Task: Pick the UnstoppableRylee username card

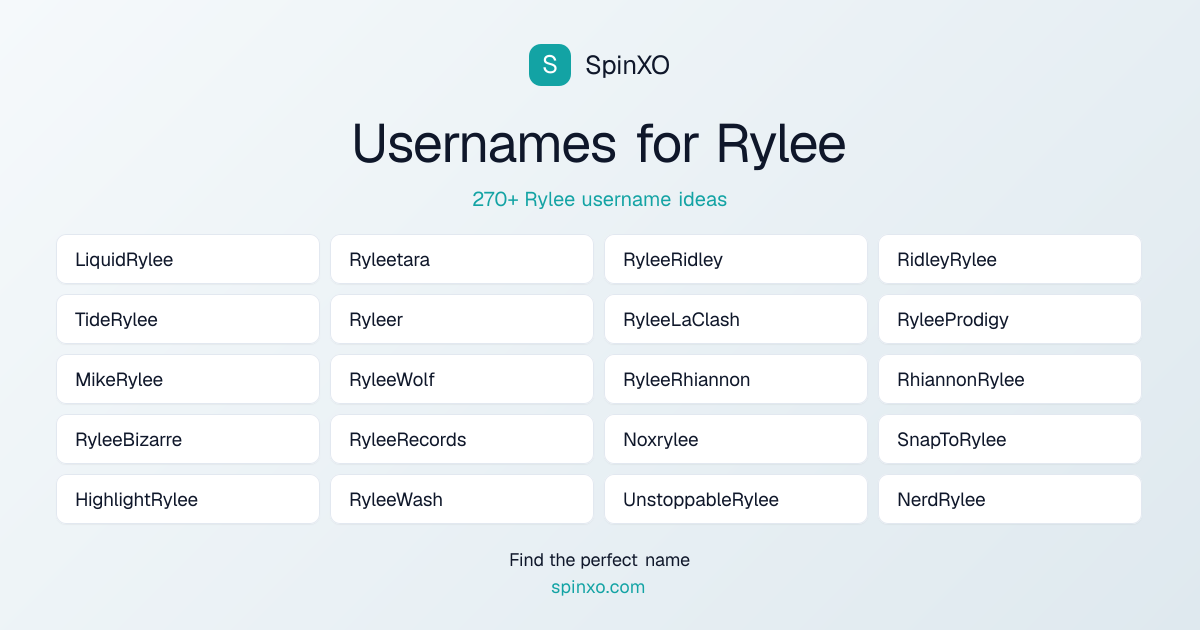Action: (736, 499)
